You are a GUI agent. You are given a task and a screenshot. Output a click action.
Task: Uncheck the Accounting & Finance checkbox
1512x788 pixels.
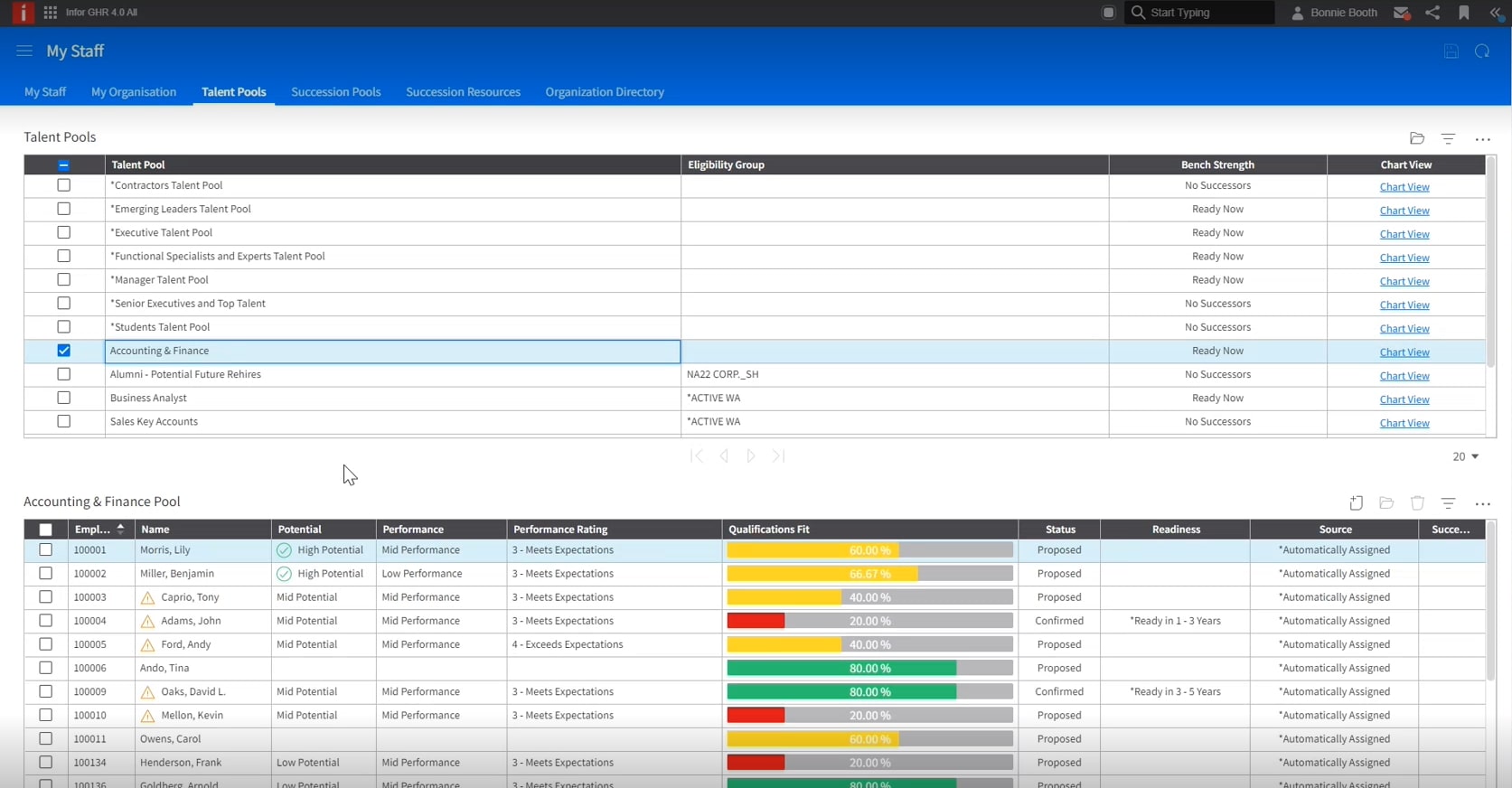click(63, 351)
